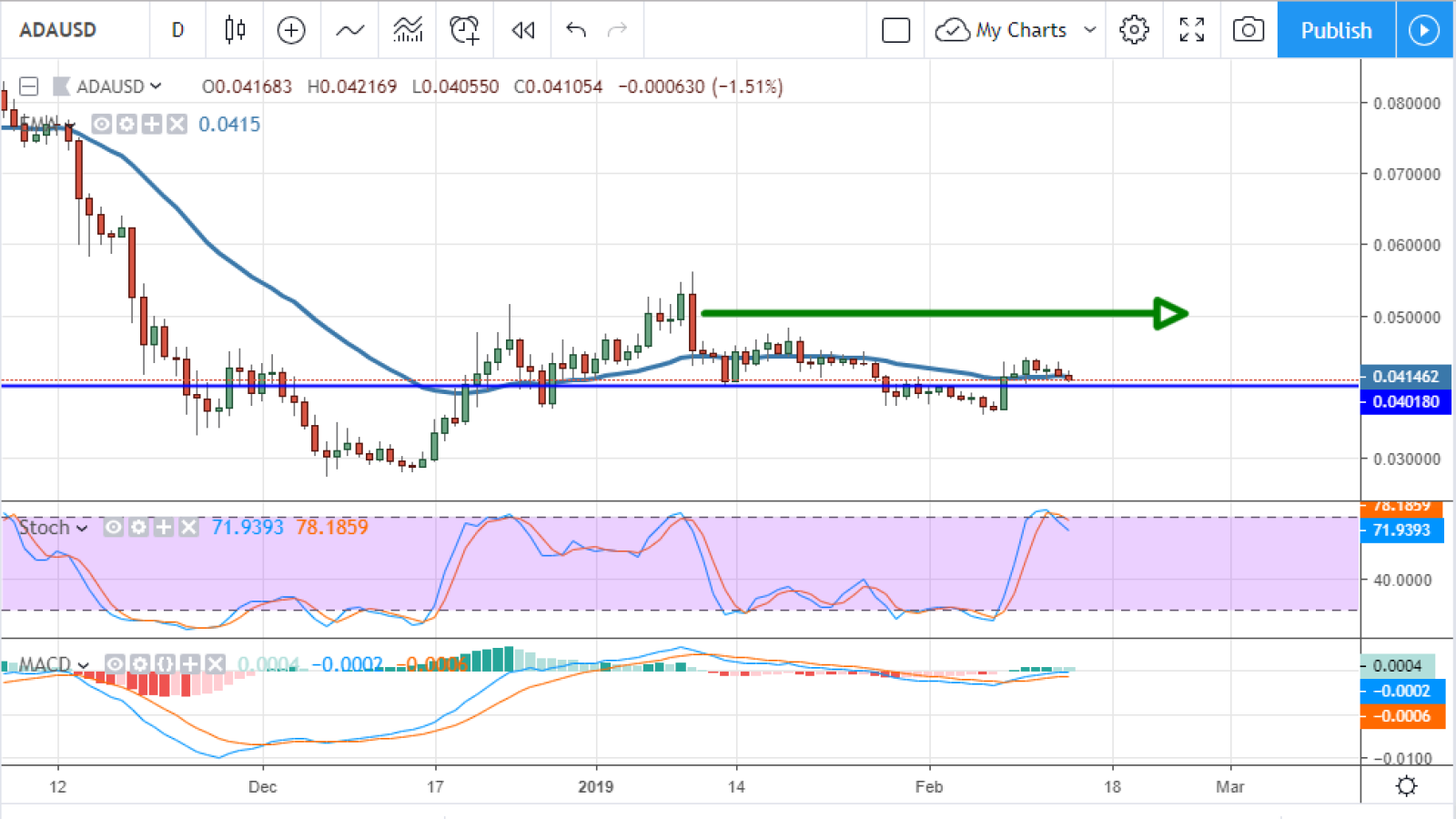1456x819 pixels.
Task: Open MACD indicator settings
Action: coord(139,664)
